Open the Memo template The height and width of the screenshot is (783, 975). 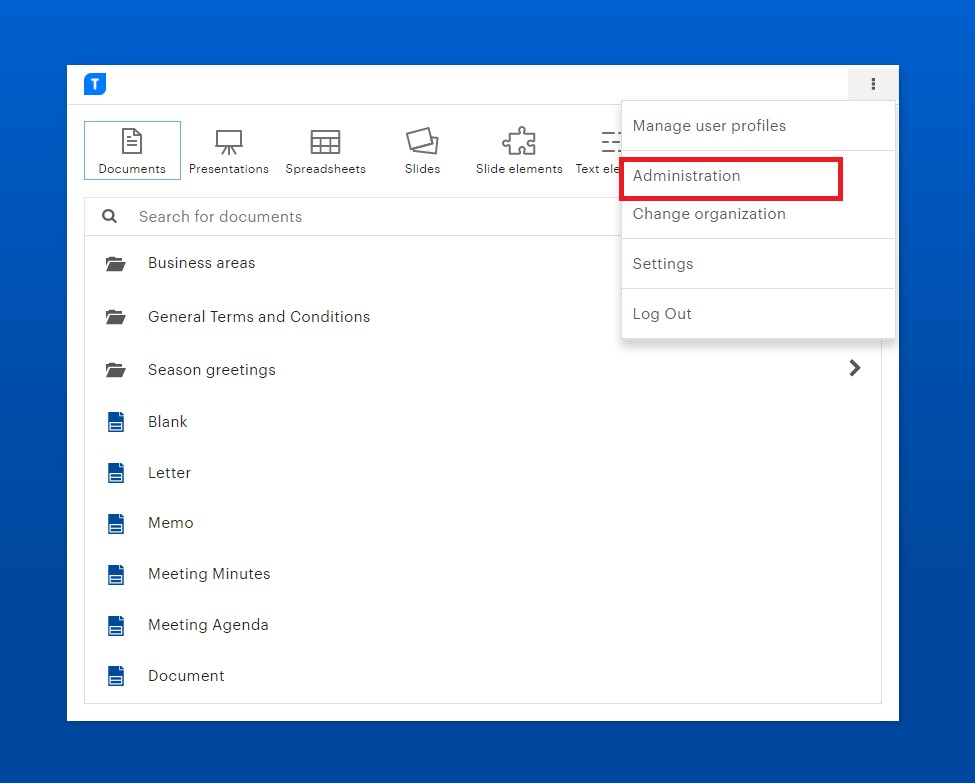click(170, 522)
